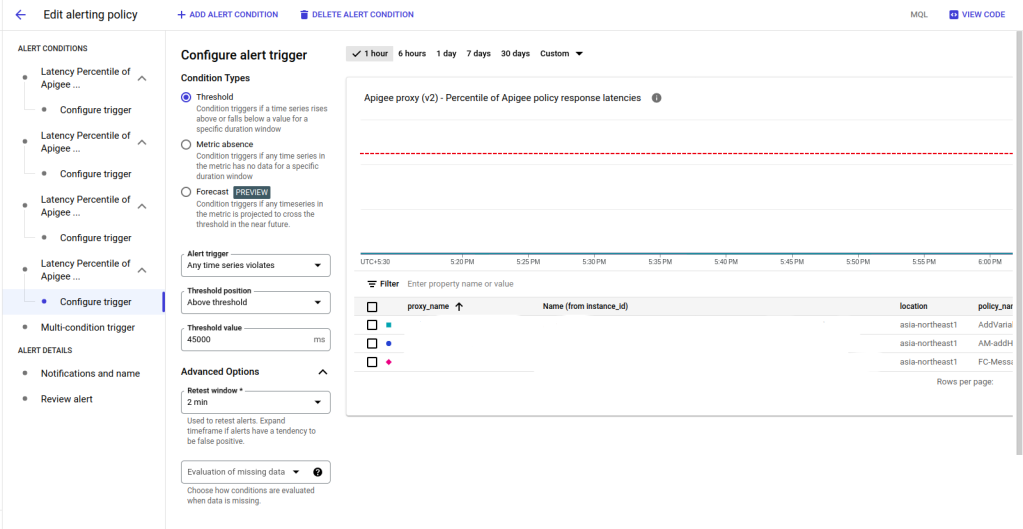Select the 6 hours time range

[412, 53]
